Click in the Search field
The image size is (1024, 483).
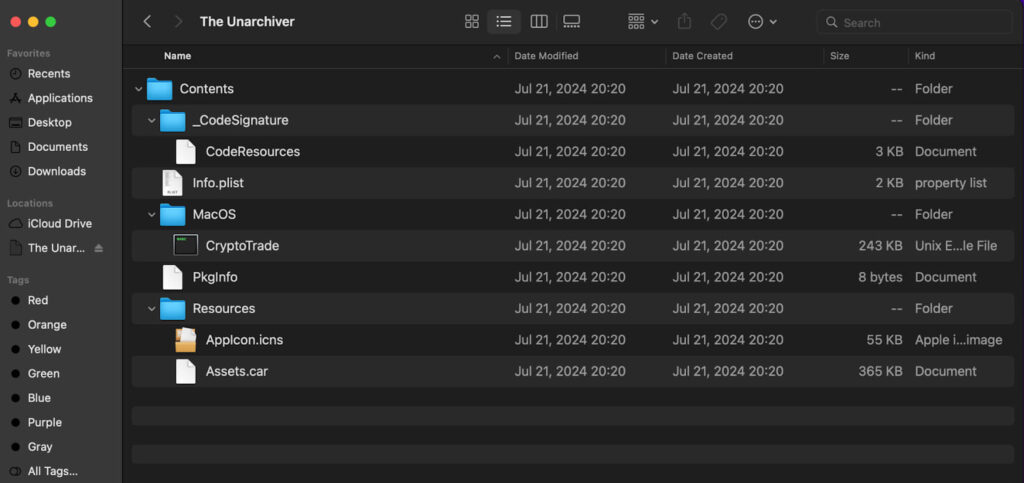click(914, 22)
